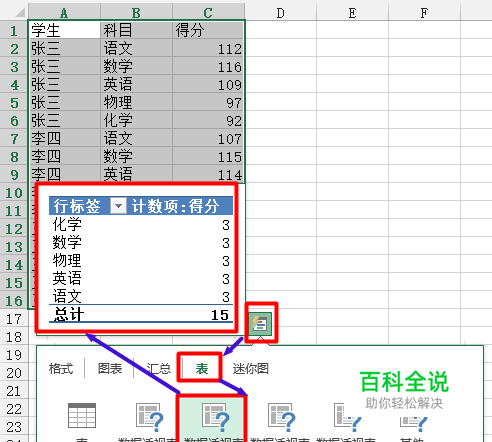Click the cell with score 115
This screenshot has height=442, width=492.
click(208, 157)
